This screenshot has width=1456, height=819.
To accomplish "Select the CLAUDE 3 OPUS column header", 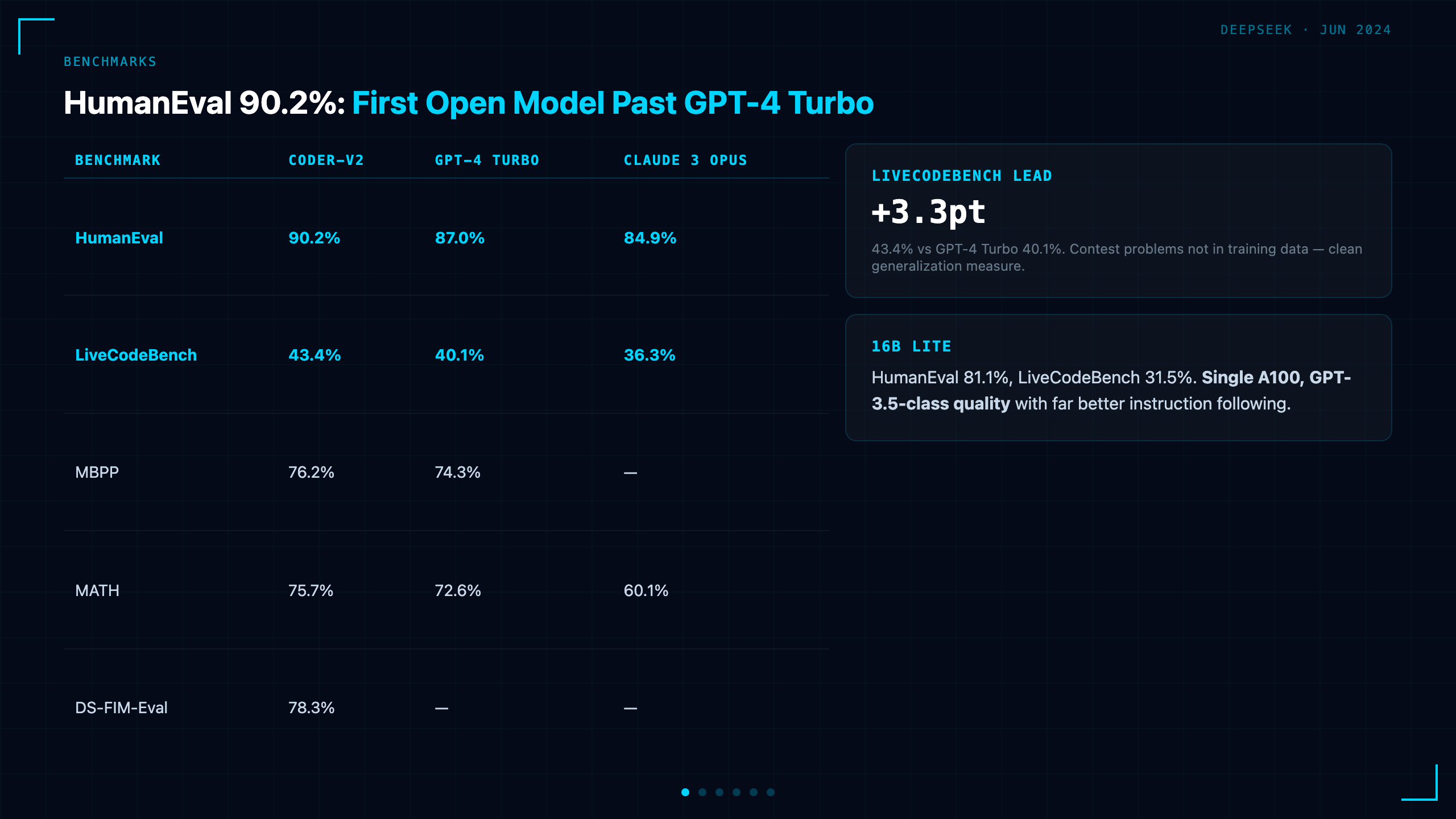I will (685, 160).
